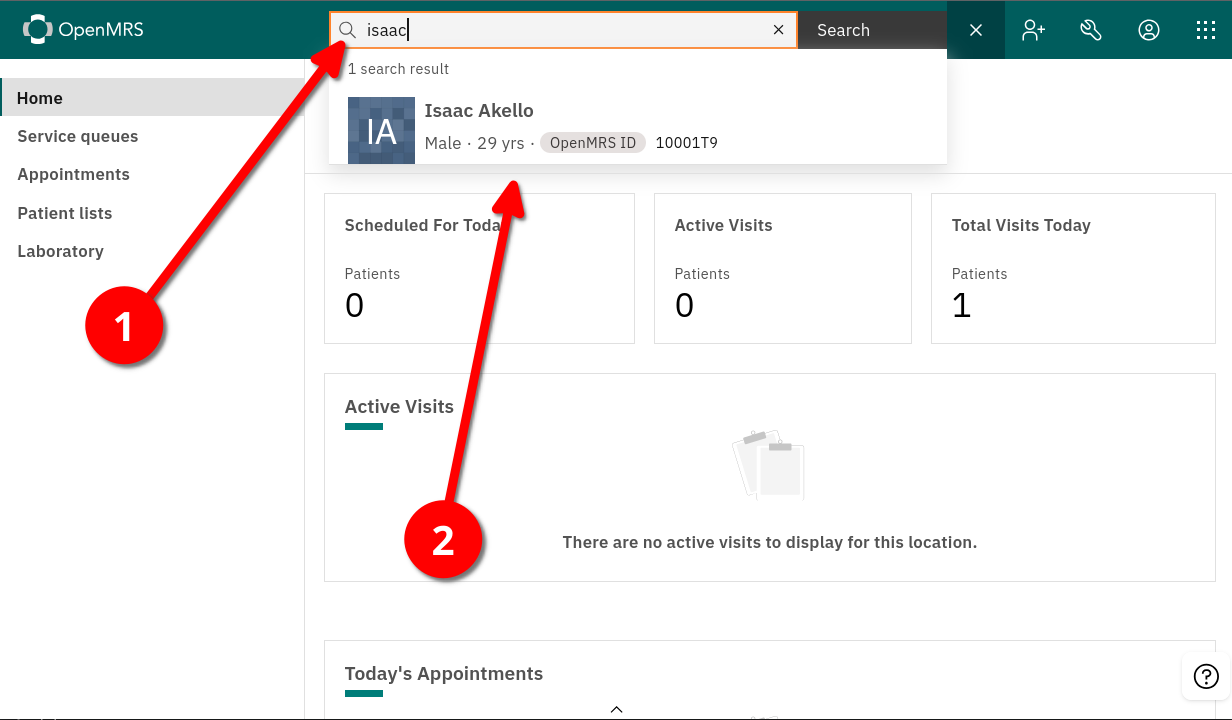The height and width of the screenshot is (720, 1232).
Task: Click the Total Visits Today card
Action: (1072, 268)
